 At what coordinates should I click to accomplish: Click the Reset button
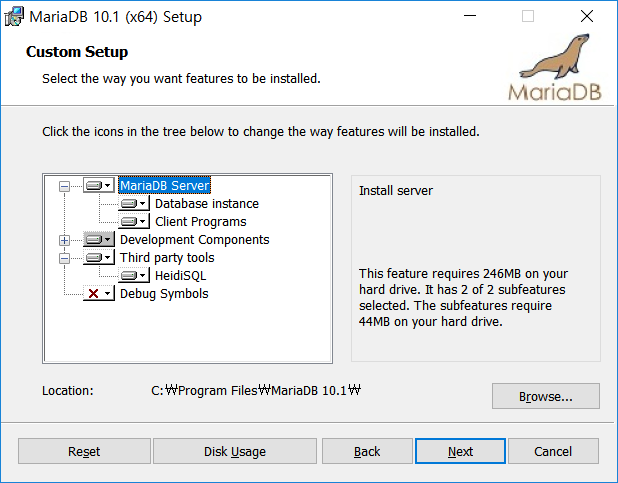pyautogui.click(x=84, y=451)
